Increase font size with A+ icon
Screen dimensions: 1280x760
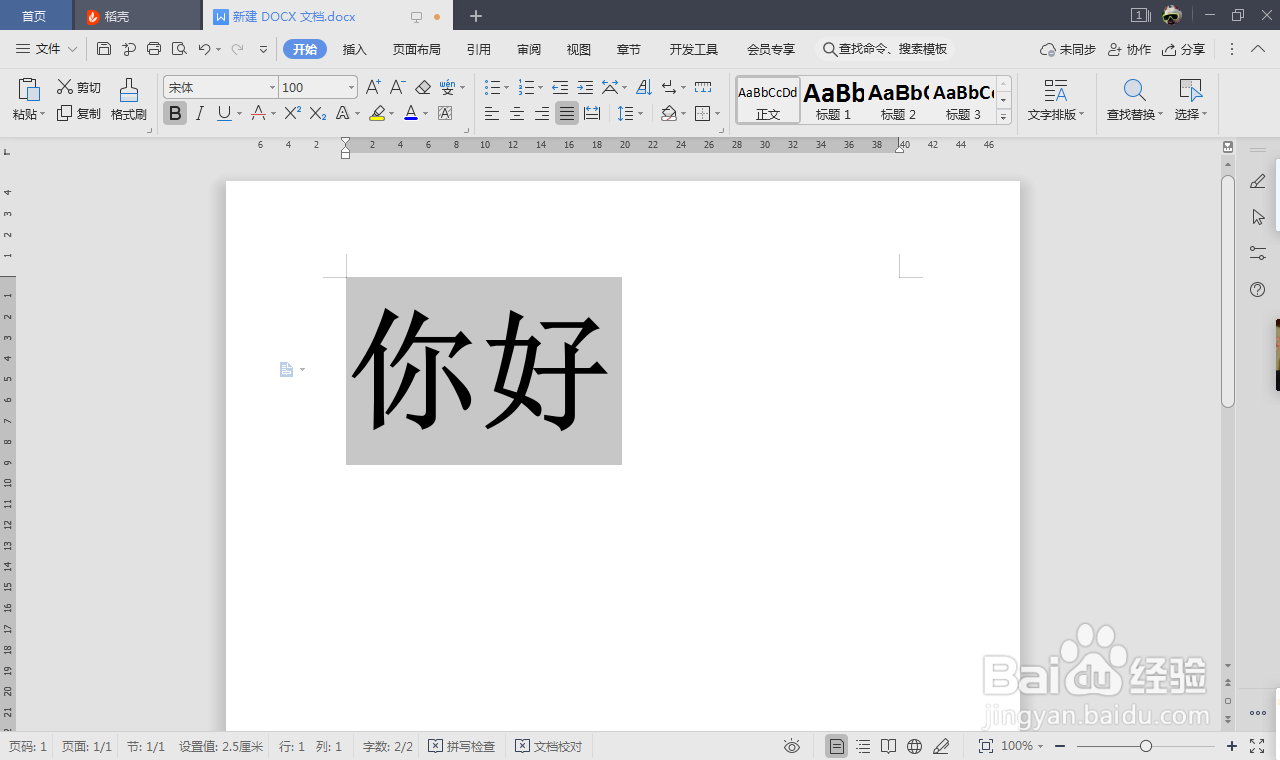372,88
